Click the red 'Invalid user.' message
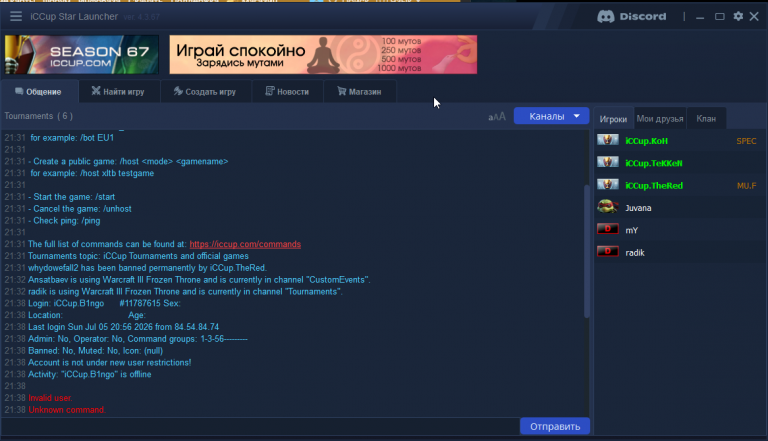The image size is (768, 441). (50, 398)
